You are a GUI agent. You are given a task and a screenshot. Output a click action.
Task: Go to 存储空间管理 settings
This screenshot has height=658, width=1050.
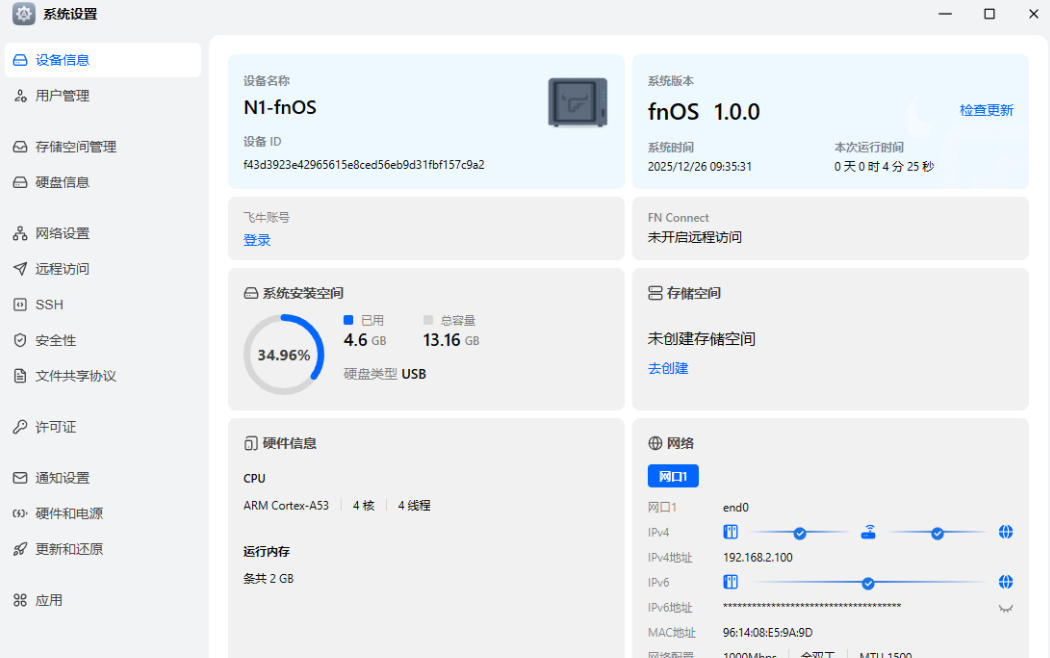[75, 147]
